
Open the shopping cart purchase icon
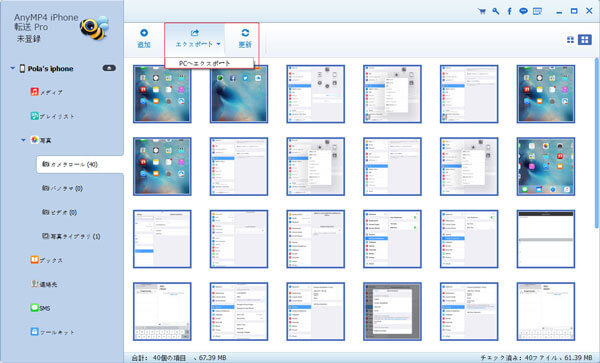(x=482, y=11)
